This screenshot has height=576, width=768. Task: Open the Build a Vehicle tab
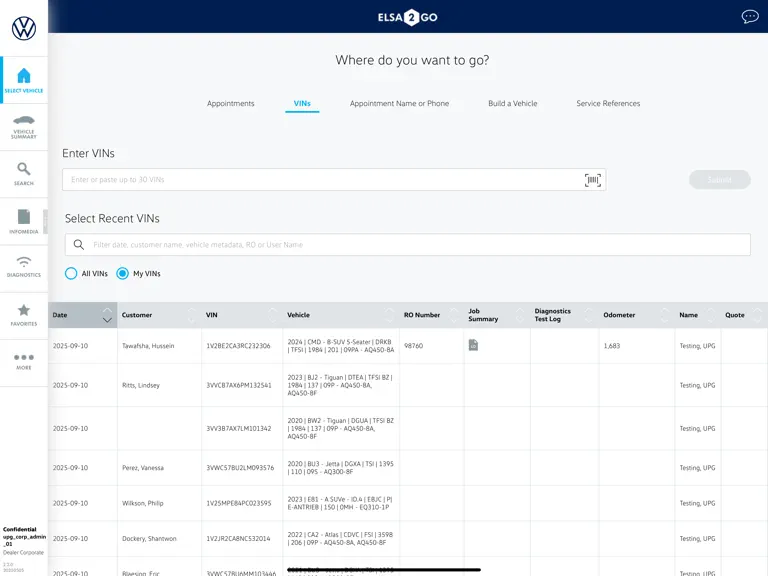[x=512, y=103]
